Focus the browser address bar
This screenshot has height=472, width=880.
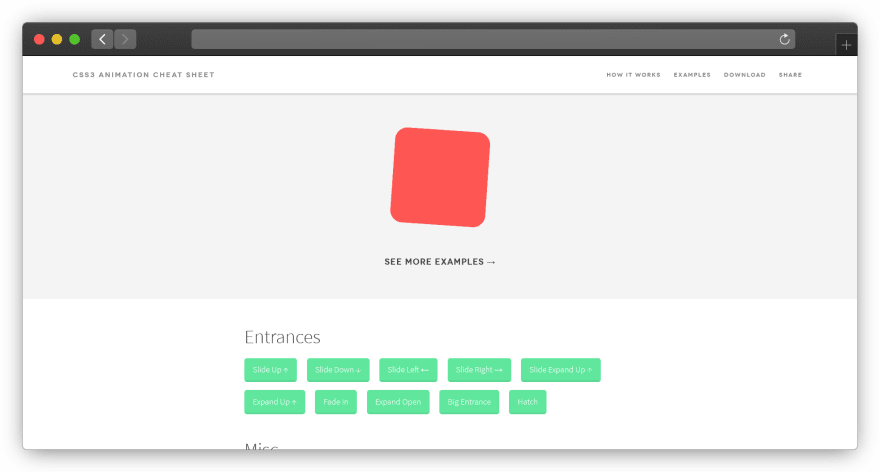click(493, 39)
